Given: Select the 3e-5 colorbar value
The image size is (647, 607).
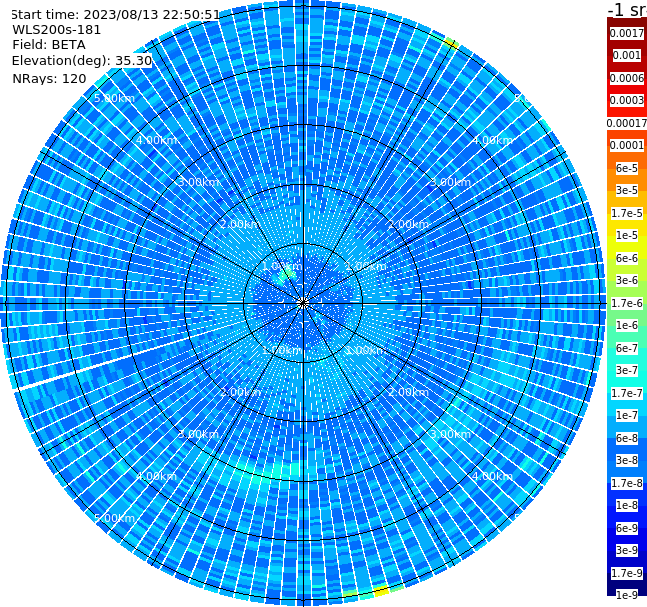Looking at the screenshot, I should click(x=626, y=190).
